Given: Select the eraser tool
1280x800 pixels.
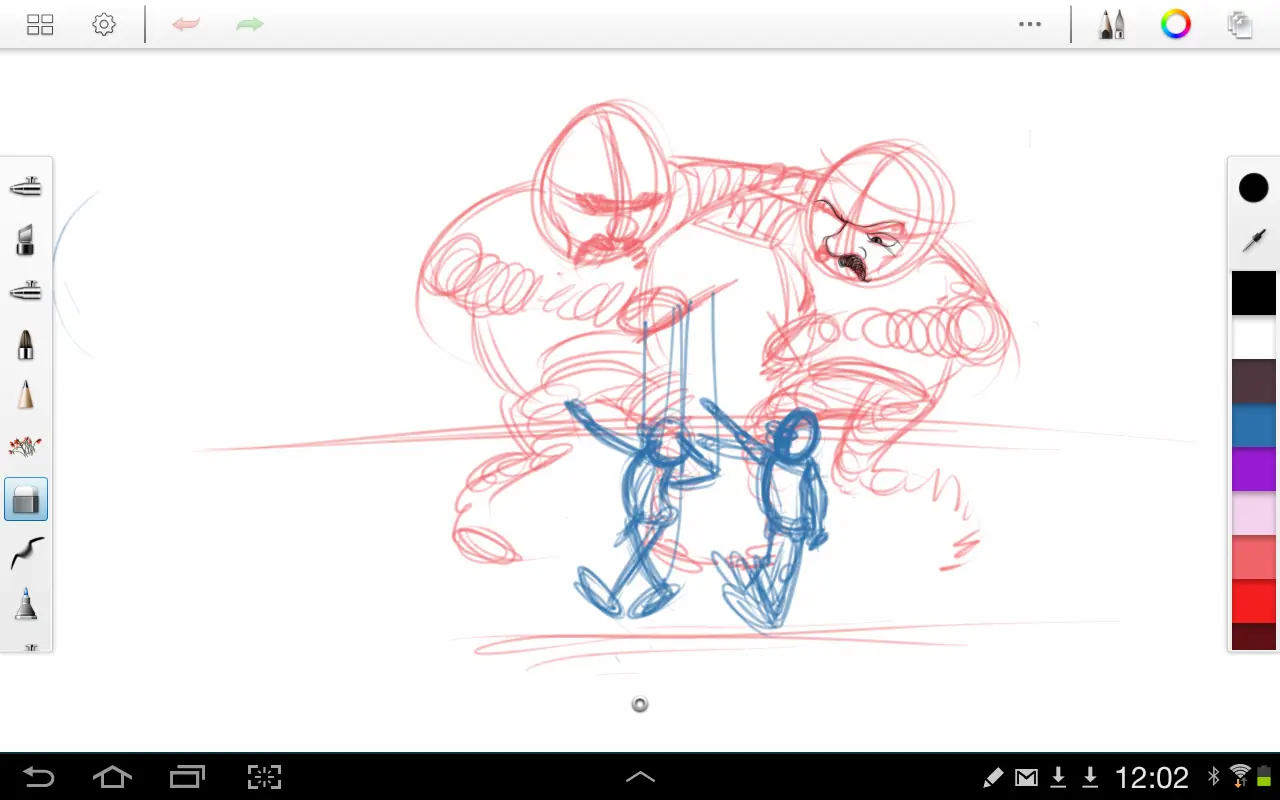Looking at the screenshot, I should pyautogui.click(x=26, y=498).
